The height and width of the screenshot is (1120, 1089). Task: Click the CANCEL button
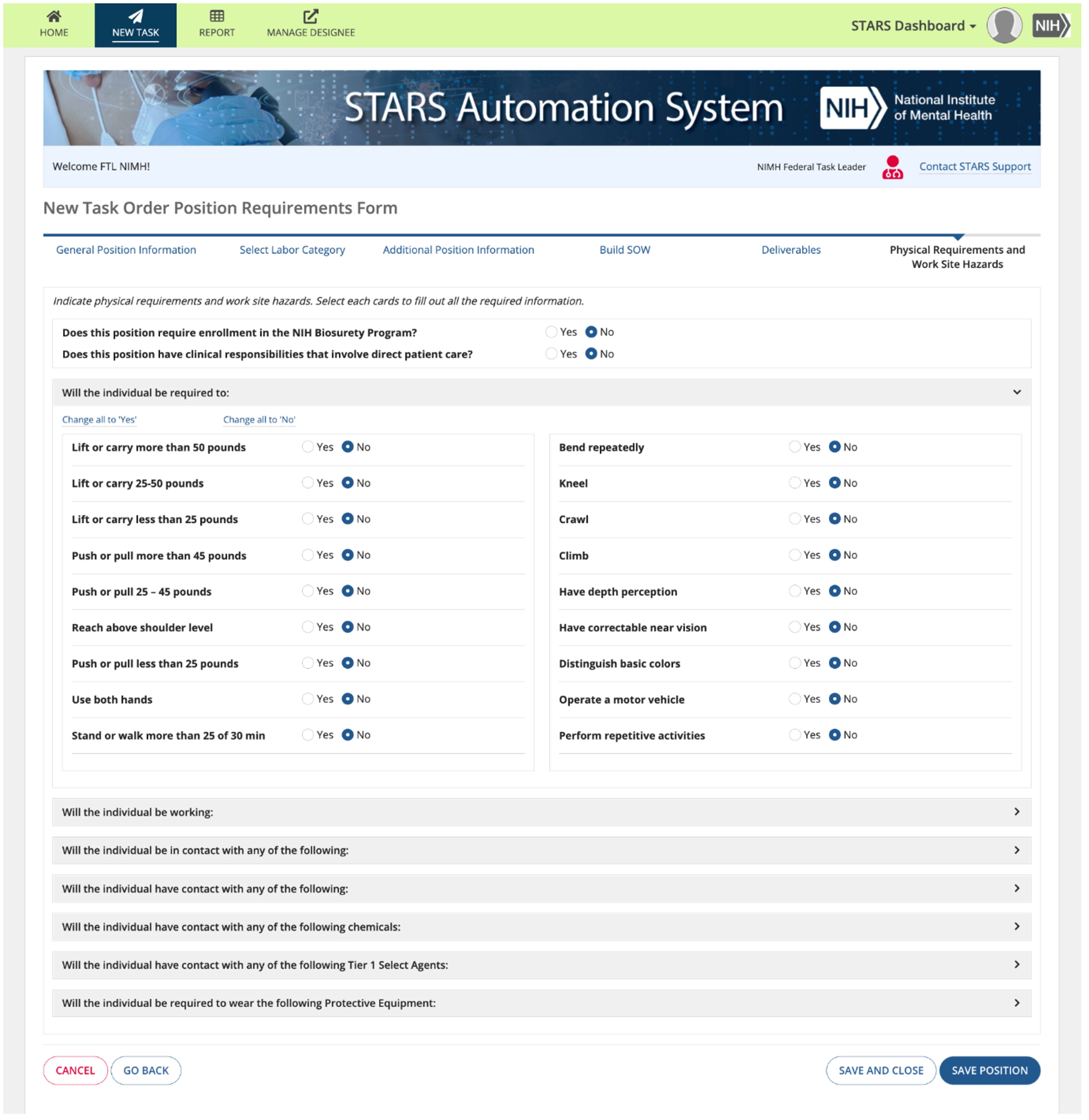[x=75, y=1071]
